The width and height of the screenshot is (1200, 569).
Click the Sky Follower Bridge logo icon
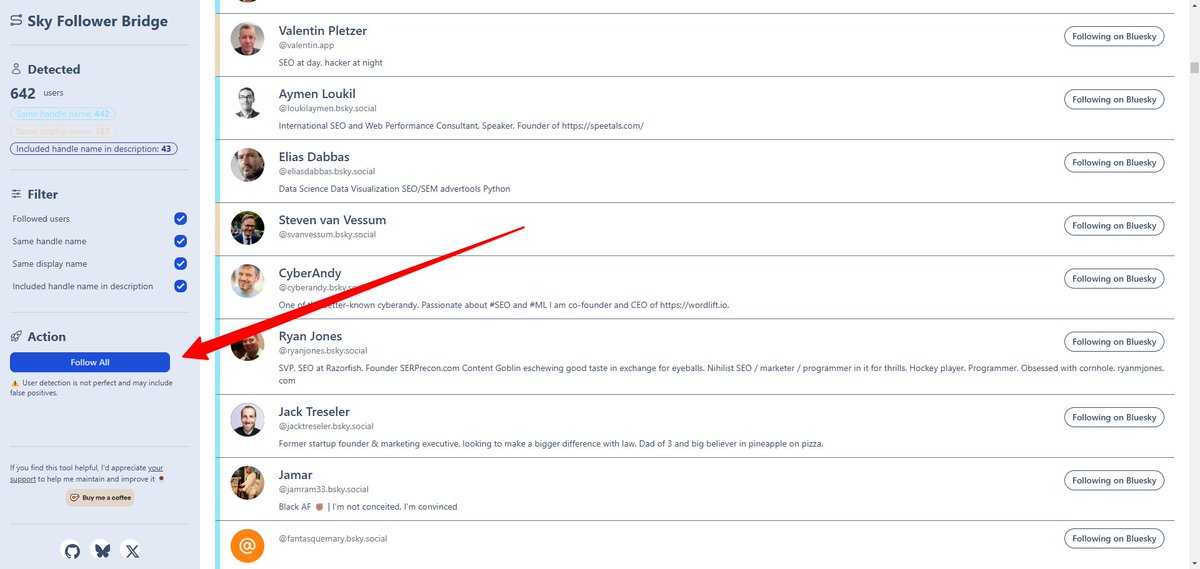click(16, 21)
